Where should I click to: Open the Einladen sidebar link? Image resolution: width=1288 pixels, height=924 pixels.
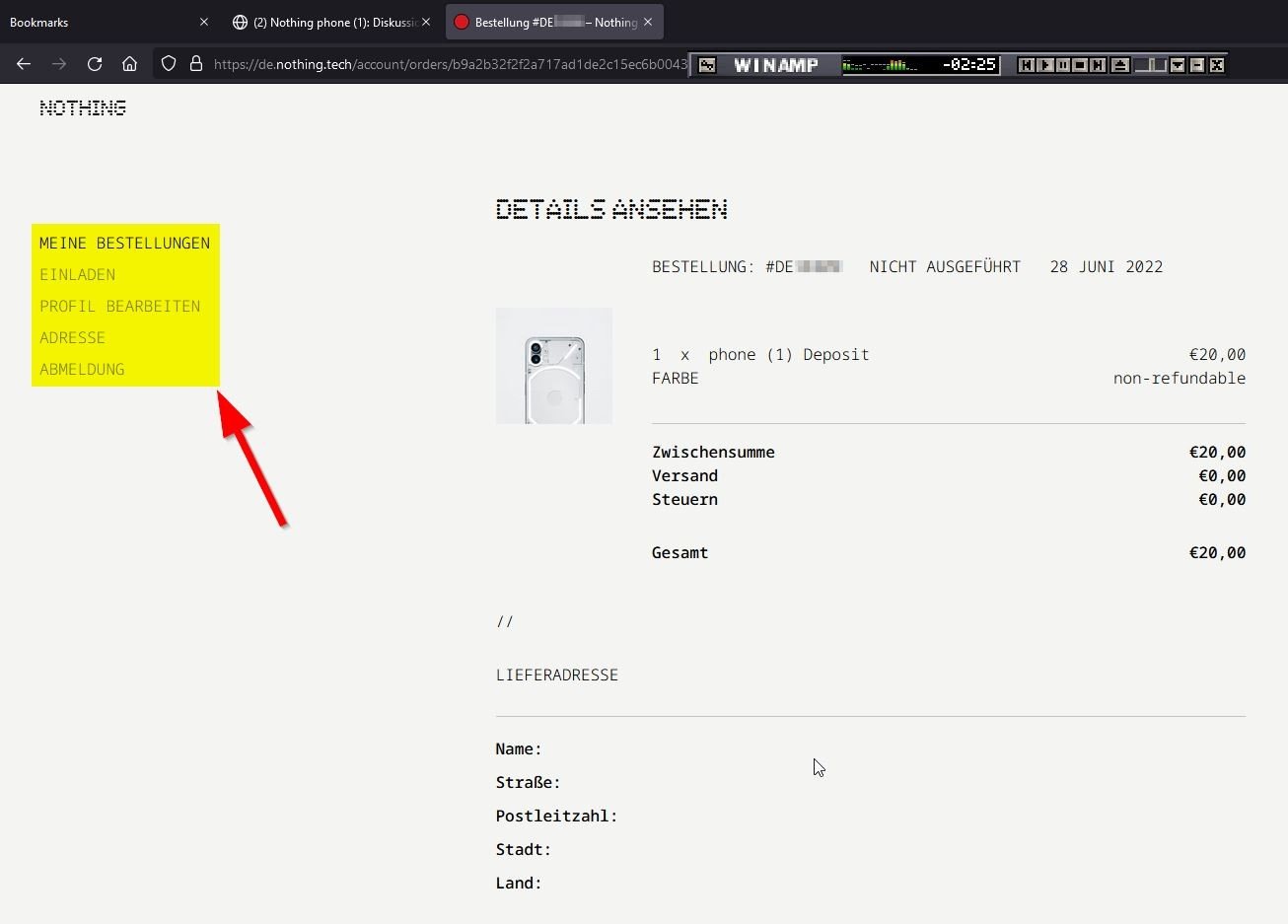[x=77, y=274]
